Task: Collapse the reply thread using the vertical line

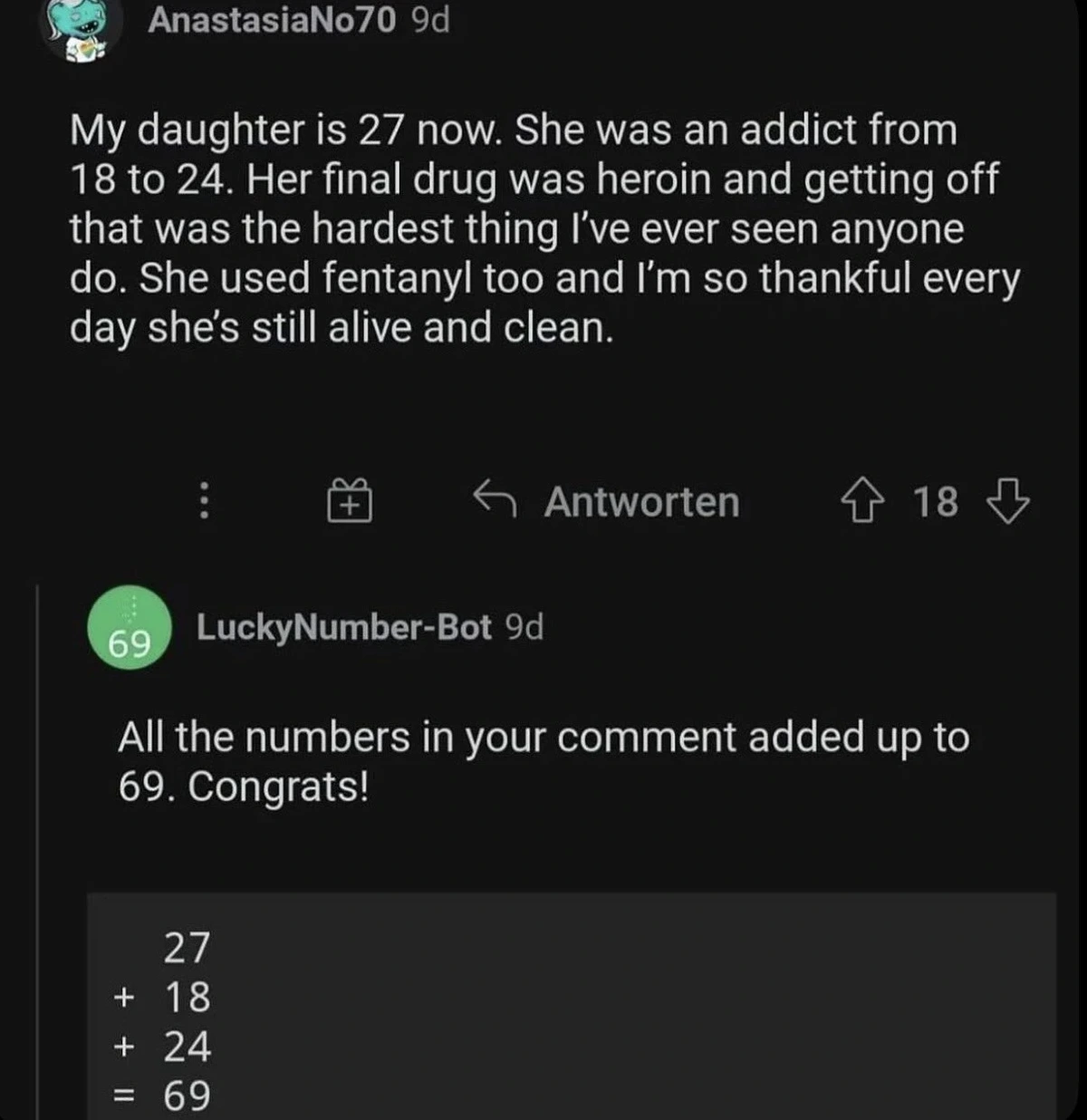Action: 37,852
